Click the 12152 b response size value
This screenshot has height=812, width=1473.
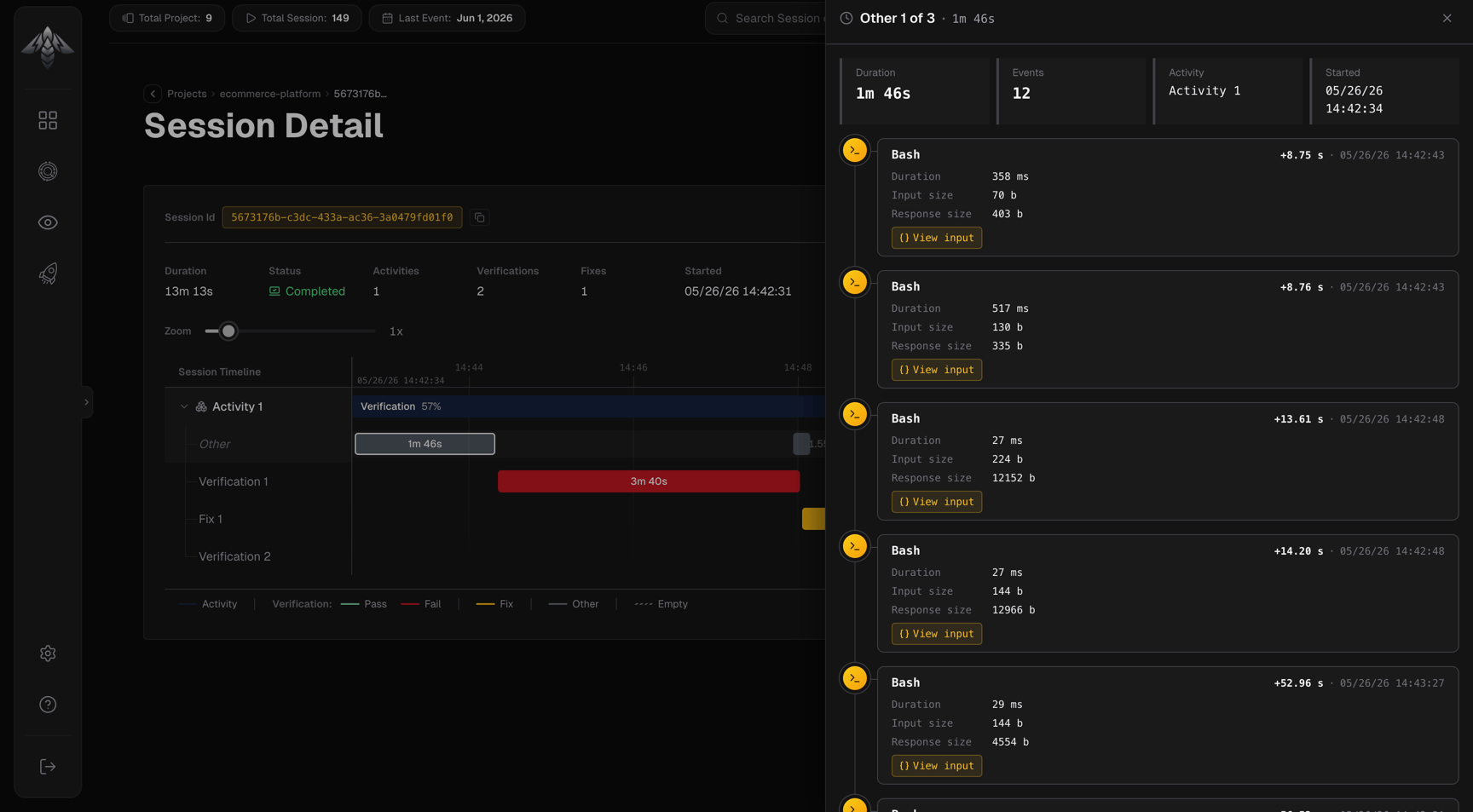tap(1014, 478)
